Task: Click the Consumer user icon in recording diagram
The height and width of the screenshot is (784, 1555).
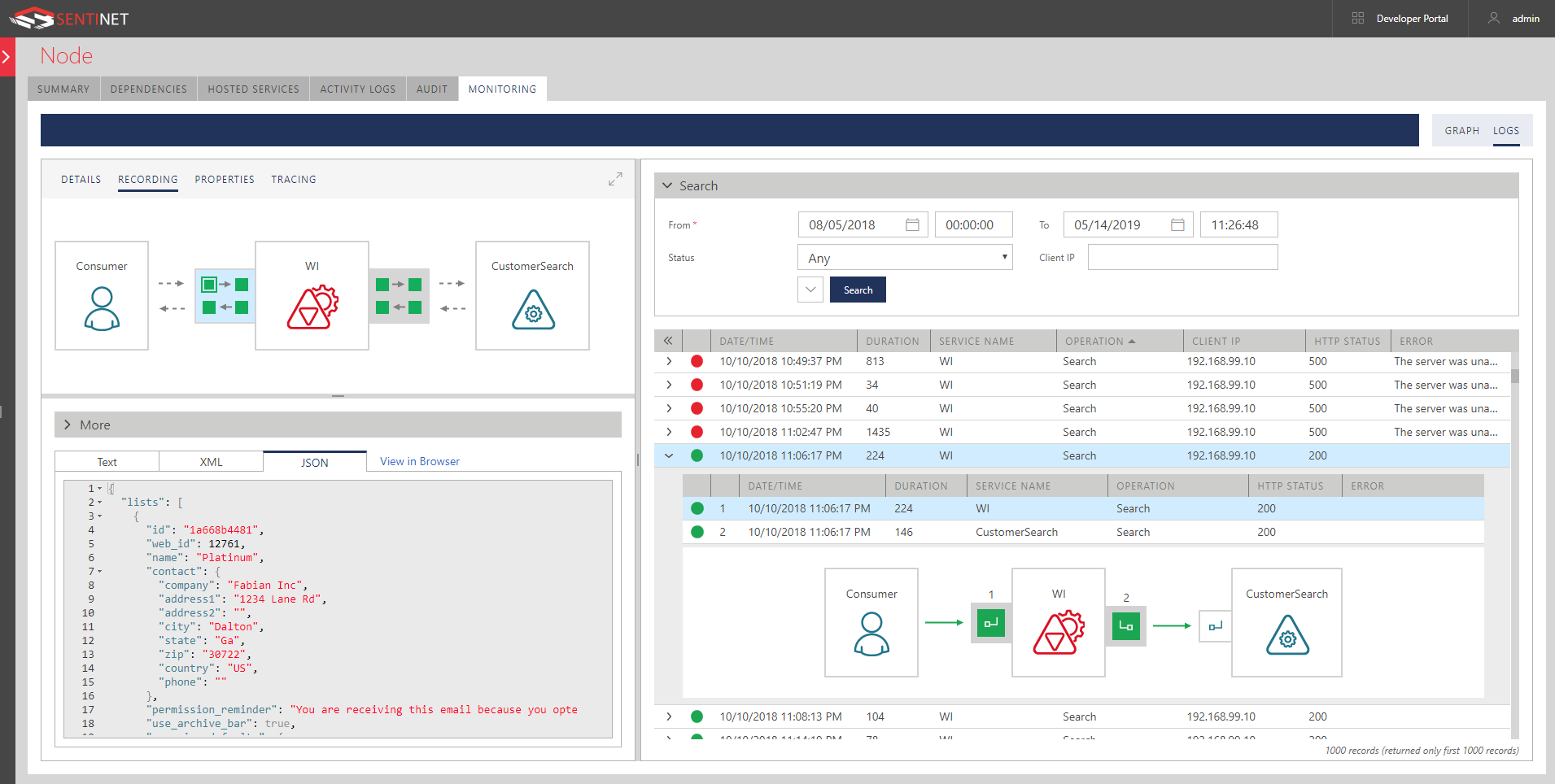Action: coord(102,308)
